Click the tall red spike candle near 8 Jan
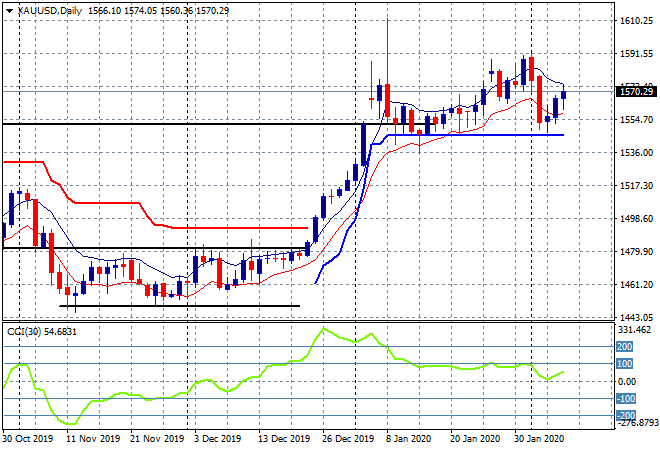 [387, 101]
